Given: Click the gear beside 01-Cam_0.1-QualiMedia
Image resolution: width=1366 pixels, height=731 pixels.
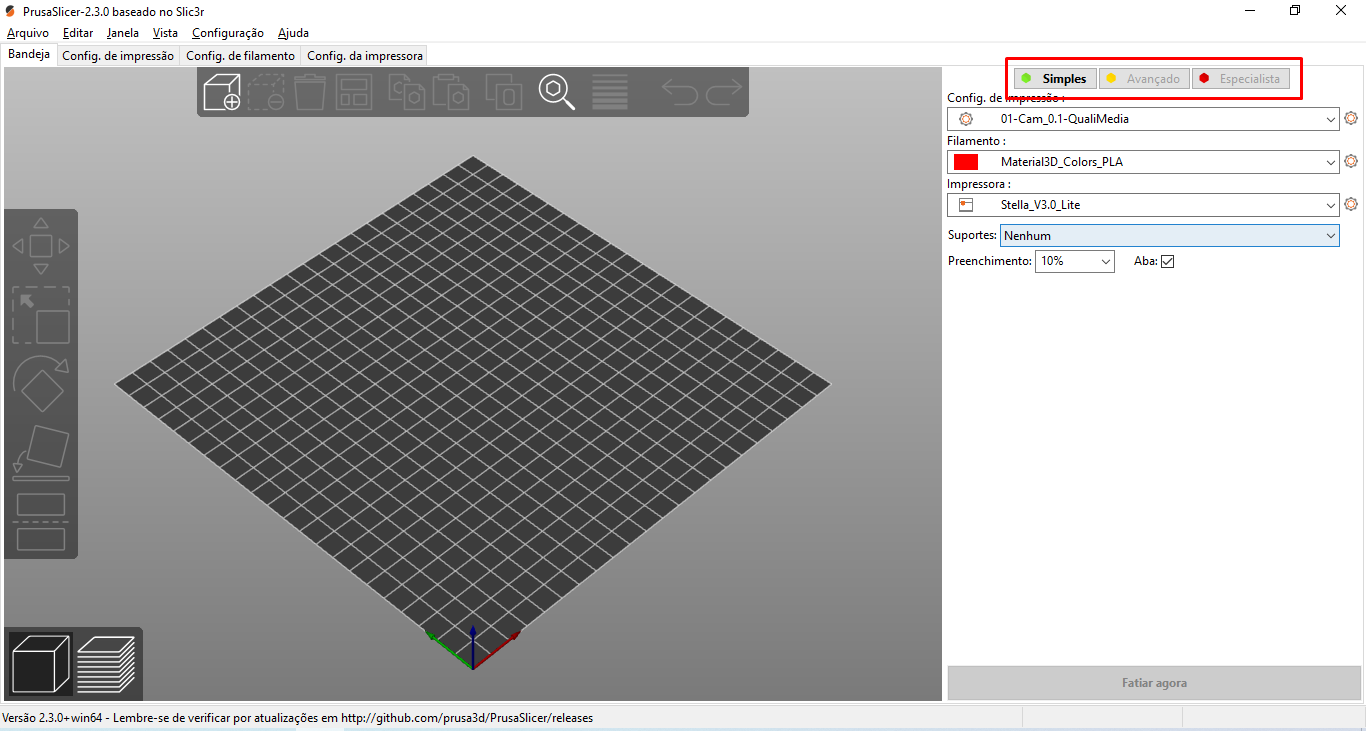Looking at the screenshot, I should pos(1351,118).
